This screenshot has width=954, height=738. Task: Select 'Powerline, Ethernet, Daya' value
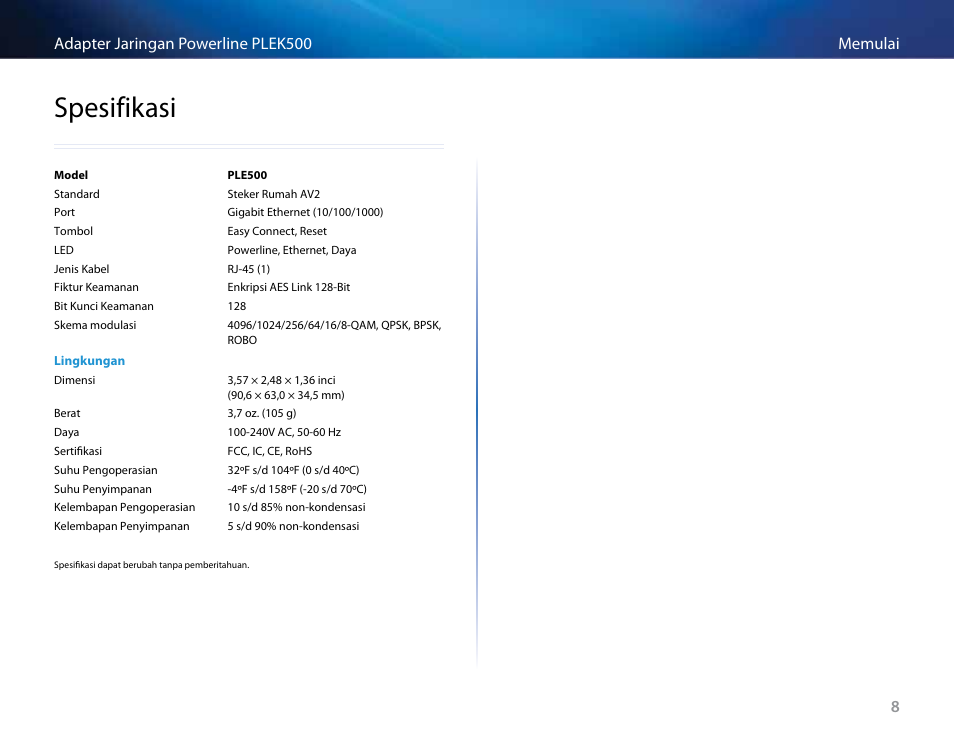click(291, 250)
